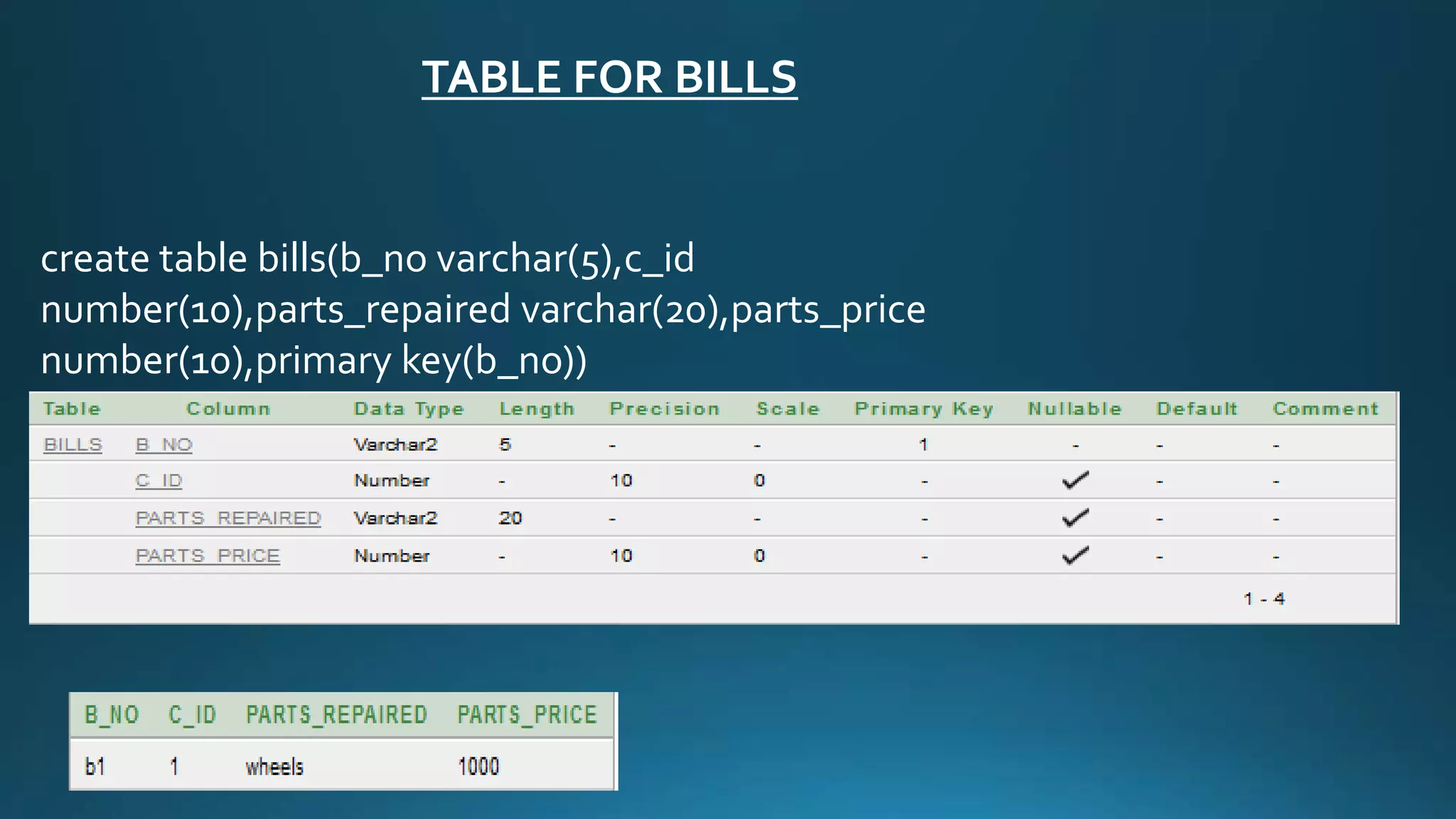The width and height of the screenshot is (1456, 819).
Task: Click the C_ID header in results table
Action: (x=192, y=714)
